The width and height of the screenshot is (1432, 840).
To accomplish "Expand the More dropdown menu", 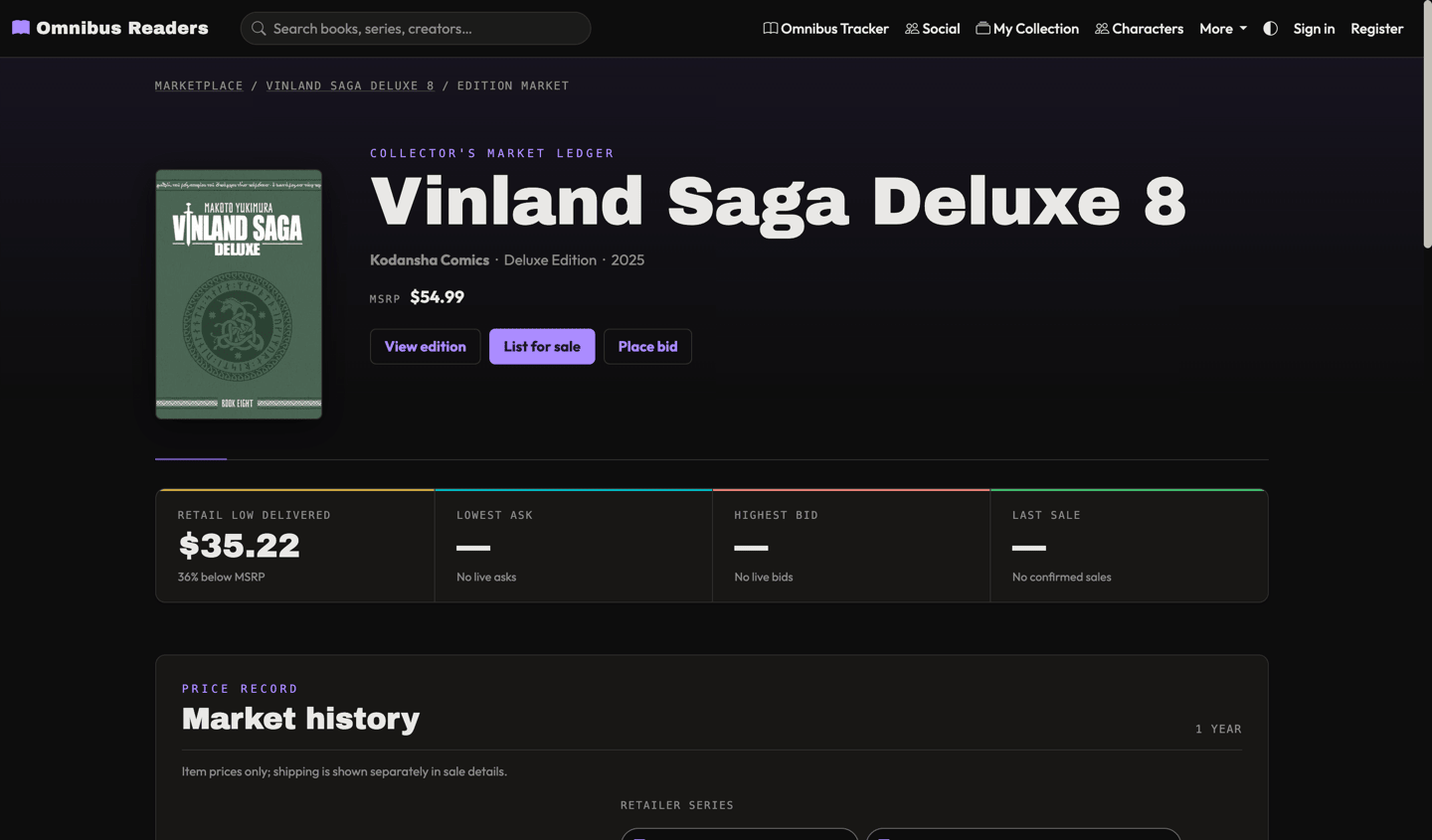I will click(1223, 28).
